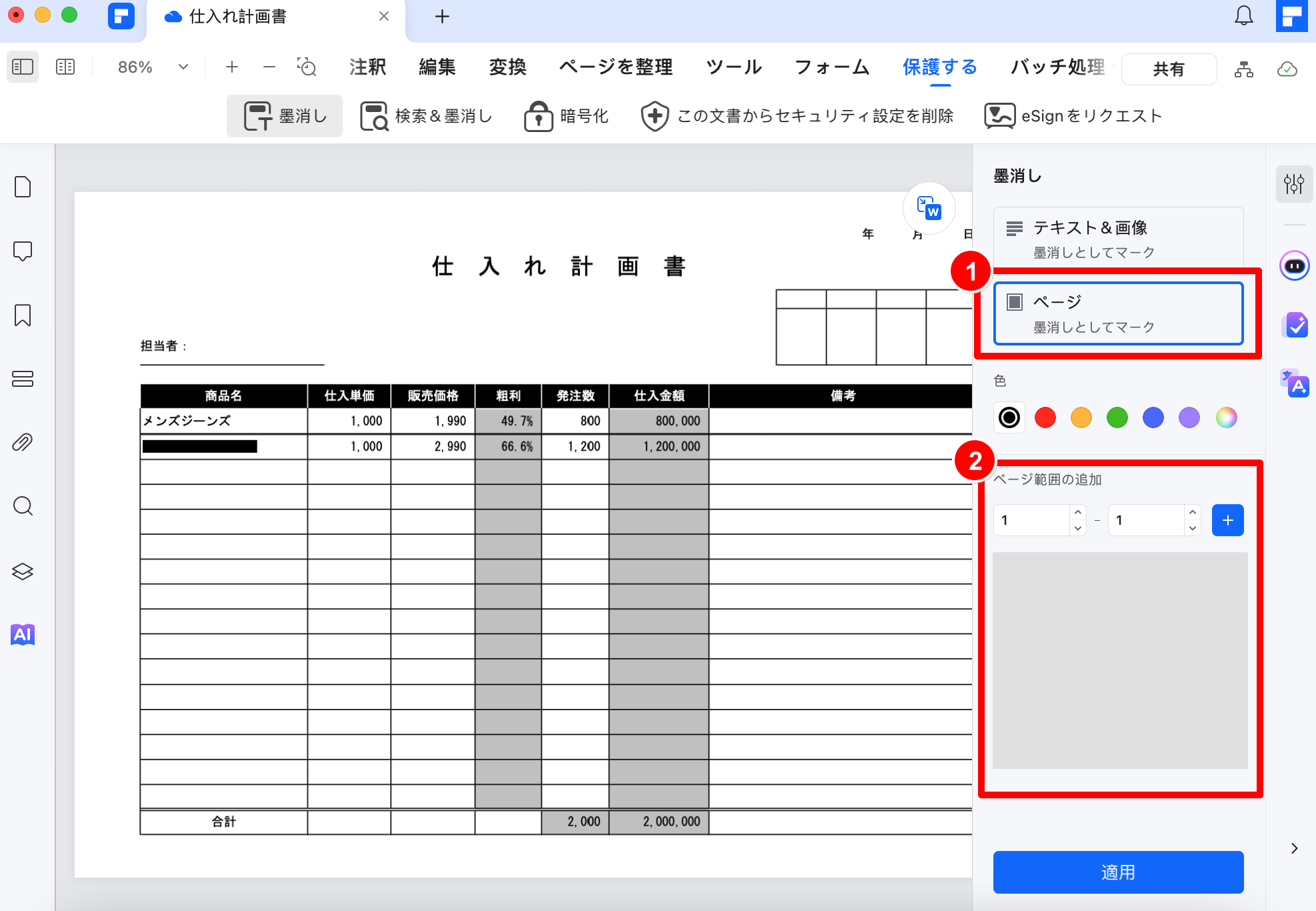The width and height of the screenshot is (1316, 911).
Task: Open the page thumbnails sidebar icon
Action: (x=23, y=187)
